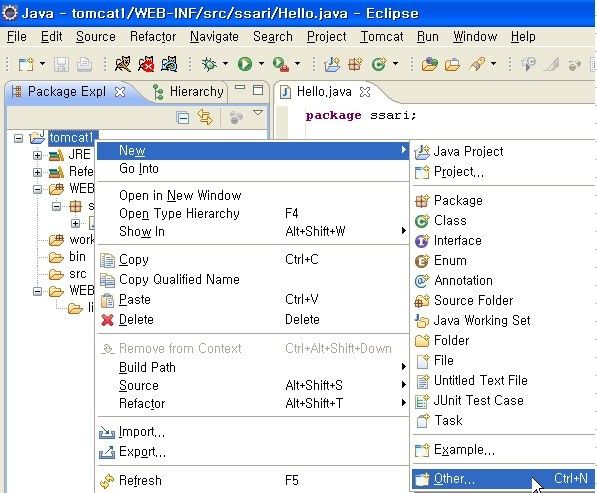This screenshot has width=597, height=493.
Task: Click the green Run button icon
Action: coord(245,64)
